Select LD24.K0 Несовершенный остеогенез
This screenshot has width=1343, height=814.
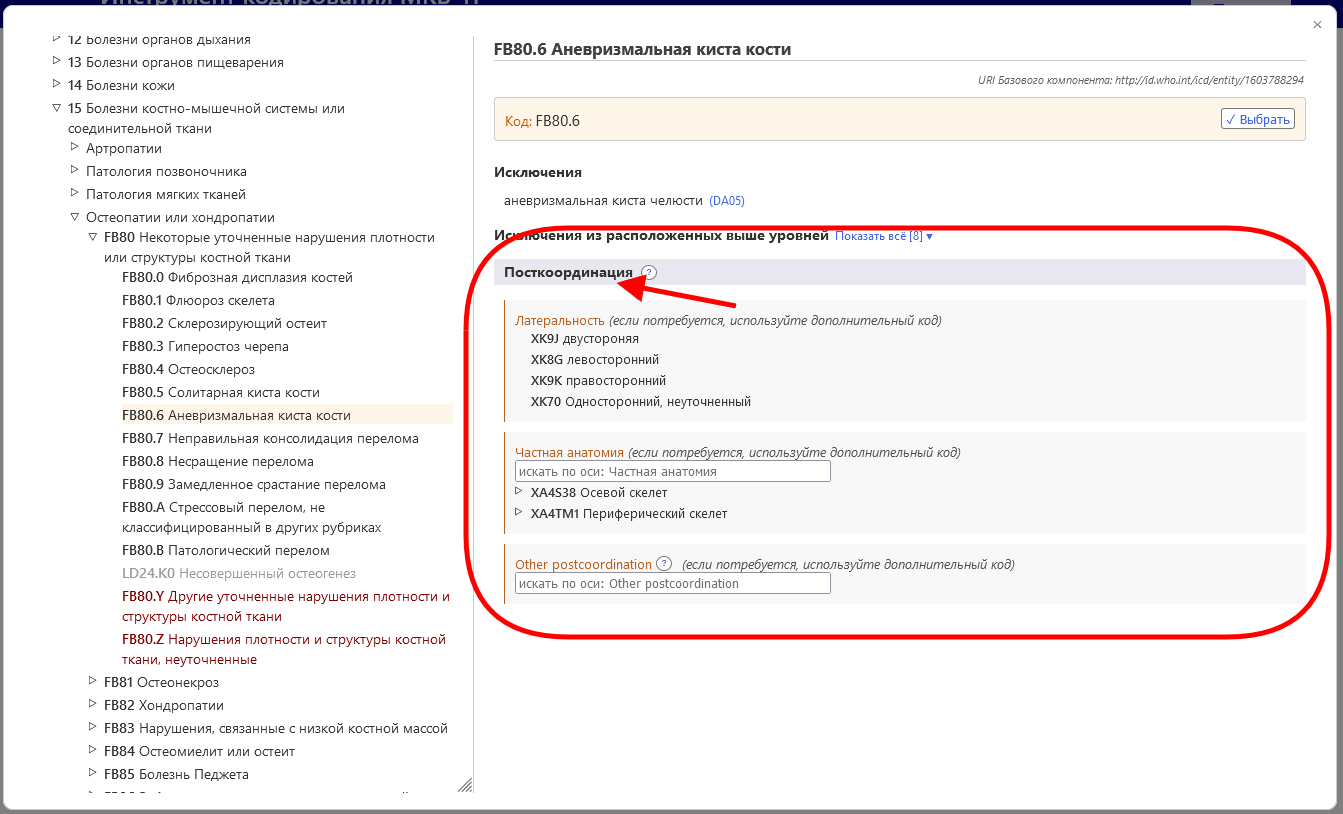point(239,573)
